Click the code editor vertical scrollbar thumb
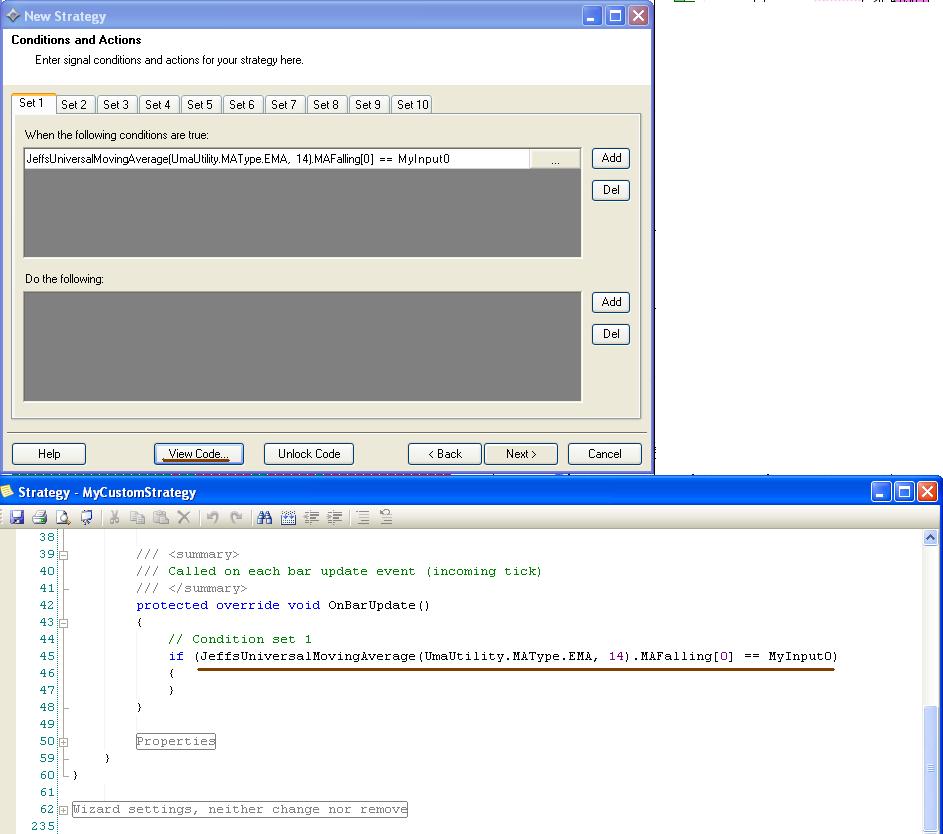943x834 pixels. click(x=930, y=767)
